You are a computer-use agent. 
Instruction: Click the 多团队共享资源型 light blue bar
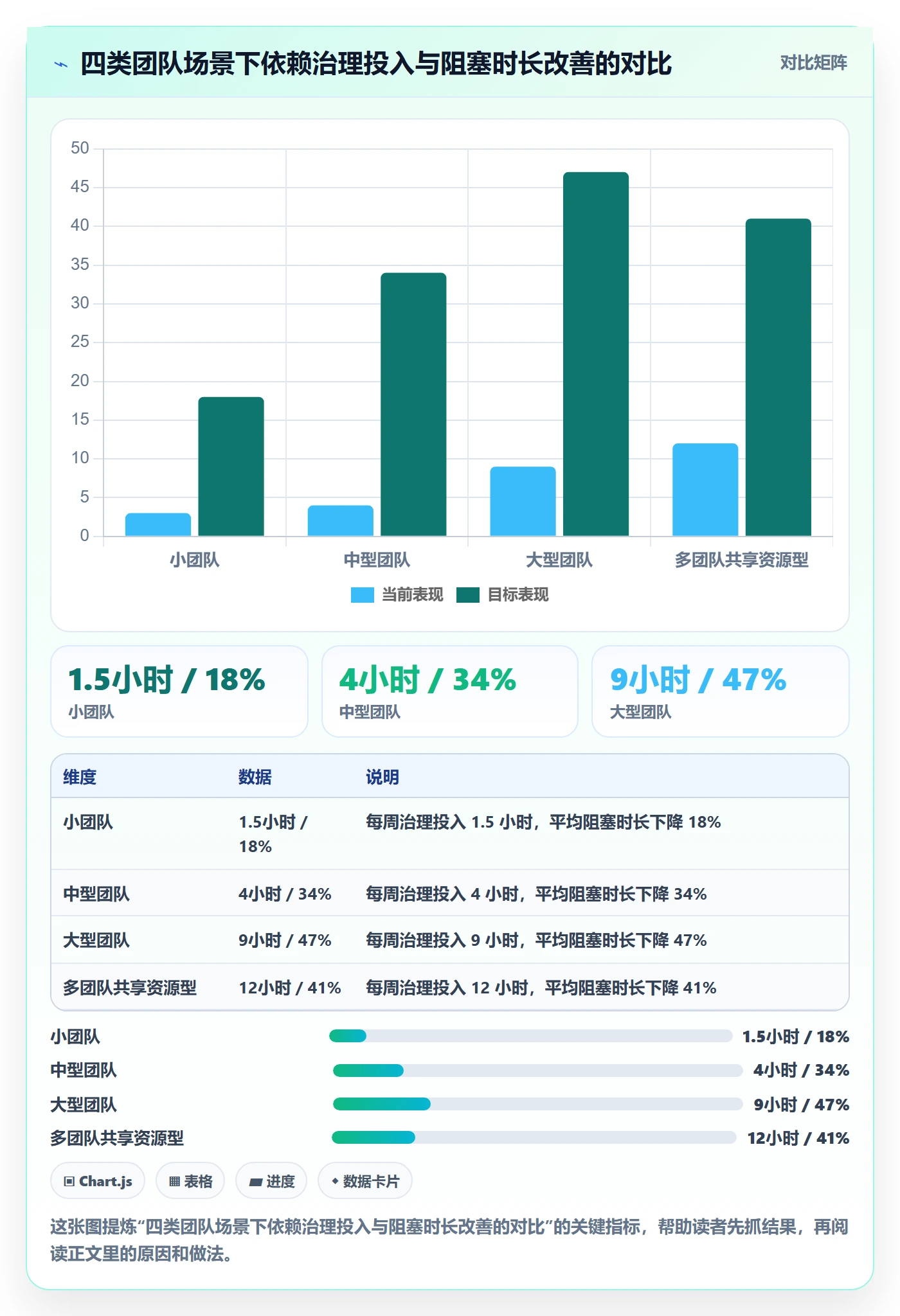[x=705, y=490]
